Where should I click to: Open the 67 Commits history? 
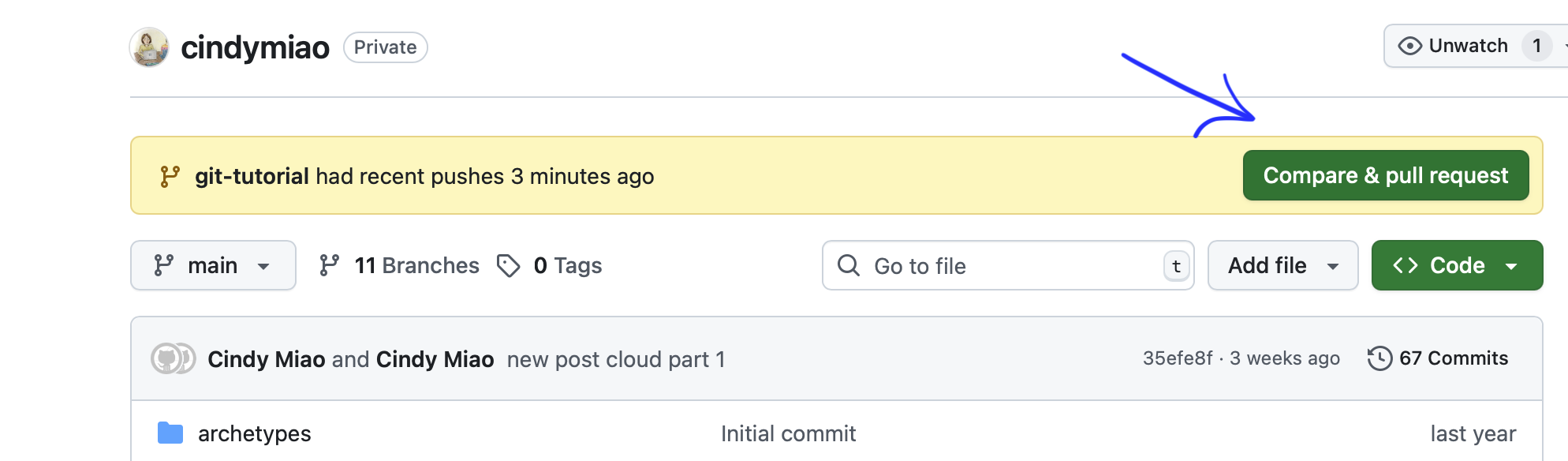point(1453,358)
